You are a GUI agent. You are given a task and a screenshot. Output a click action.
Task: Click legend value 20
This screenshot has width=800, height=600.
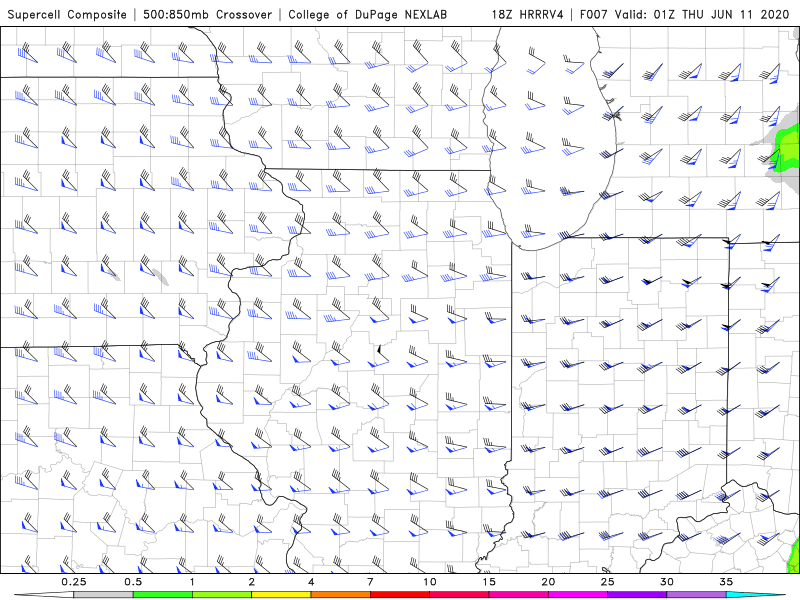pos(548,582)
